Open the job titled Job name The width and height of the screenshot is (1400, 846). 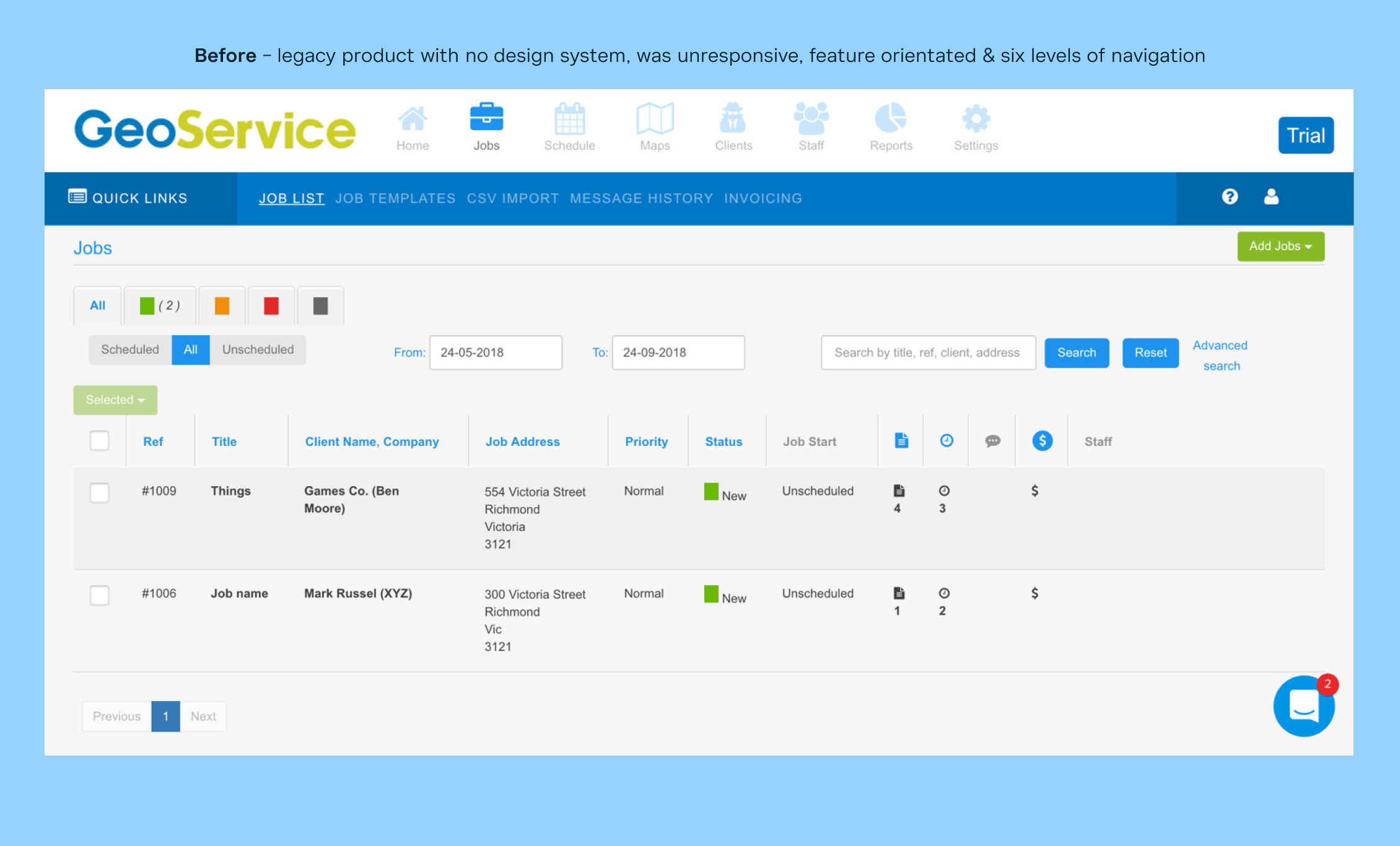point(239,593)
